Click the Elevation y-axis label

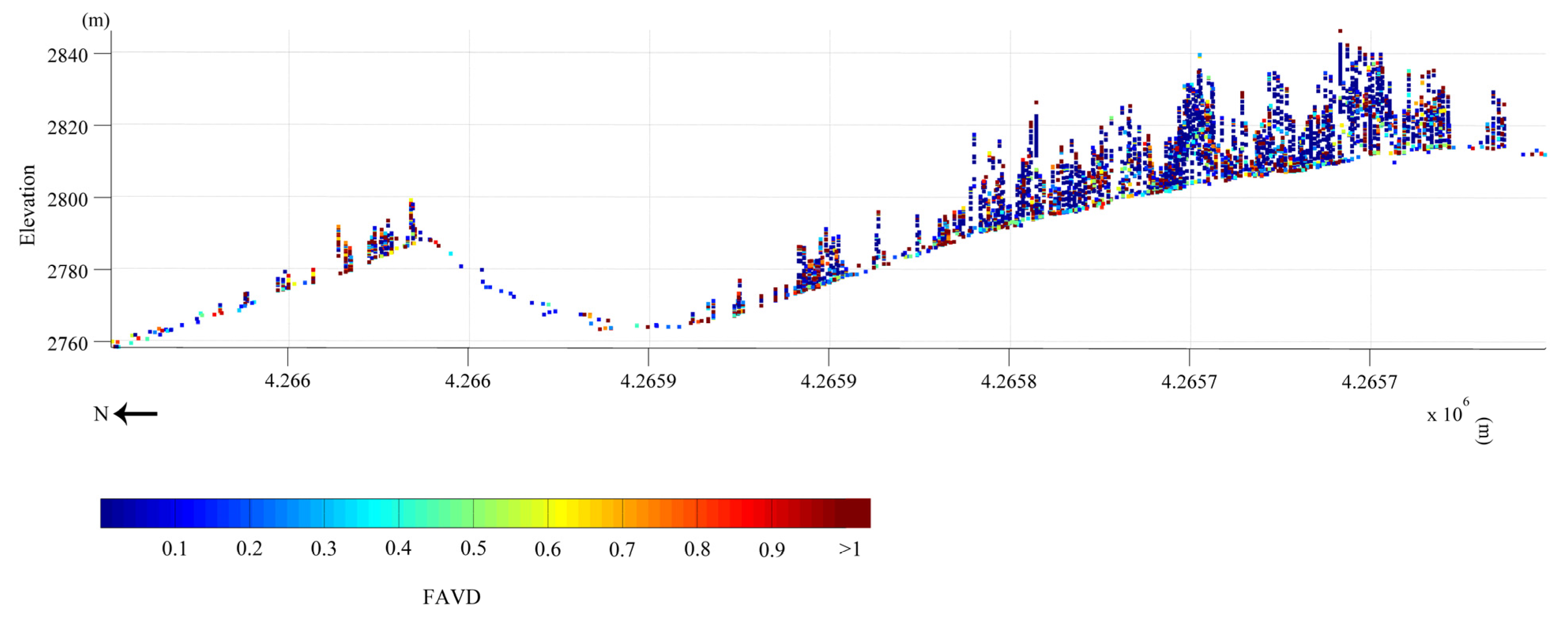[27, 205]
